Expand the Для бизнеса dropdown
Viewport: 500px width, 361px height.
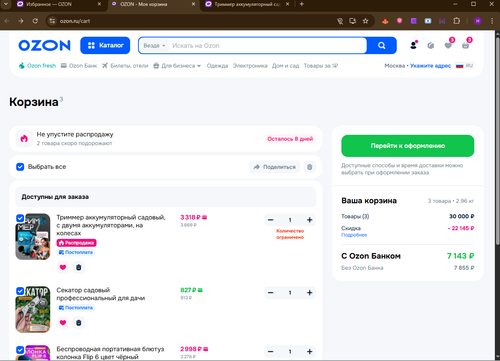coord(177,66)
